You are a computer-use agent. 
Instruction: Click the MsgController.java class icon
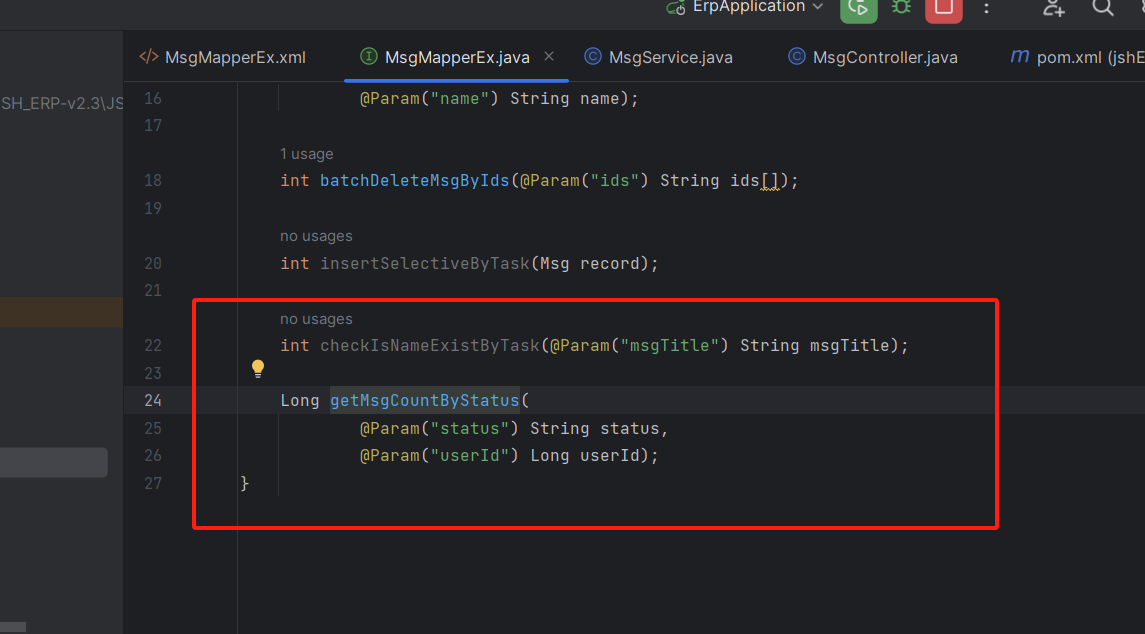point(797,56)
